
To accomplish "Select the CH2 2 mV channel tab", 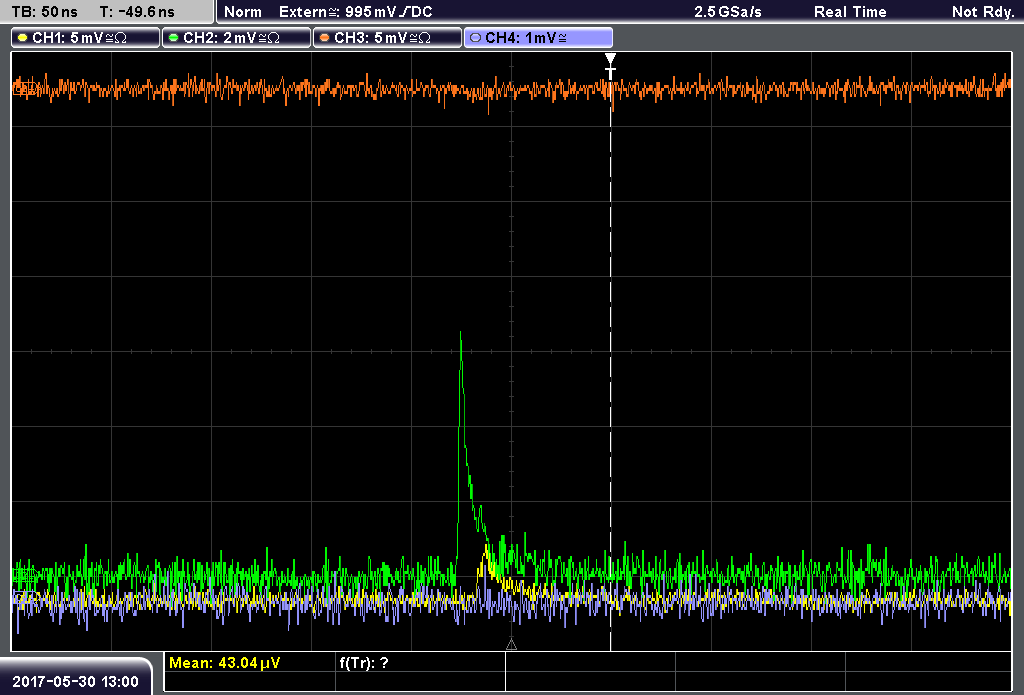I will point(236,38).
